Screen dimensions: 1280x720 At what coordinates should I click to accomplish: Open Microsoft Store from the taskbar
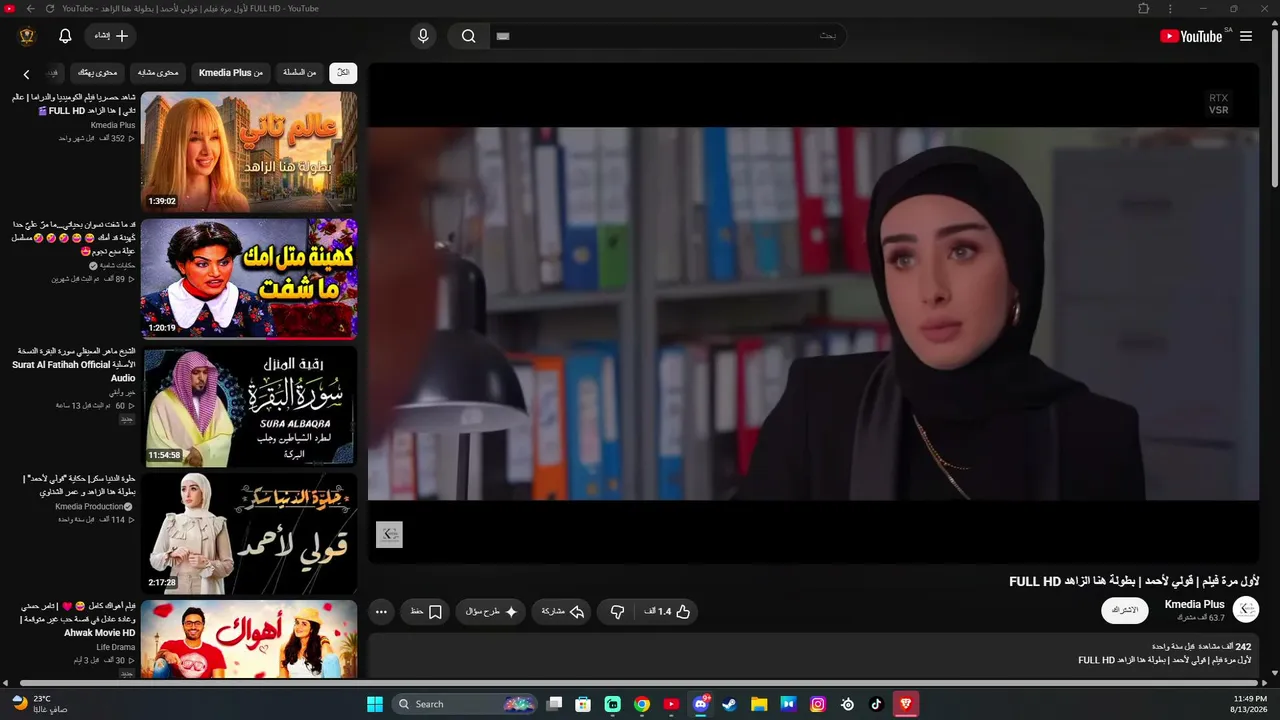tap(583, 704)
